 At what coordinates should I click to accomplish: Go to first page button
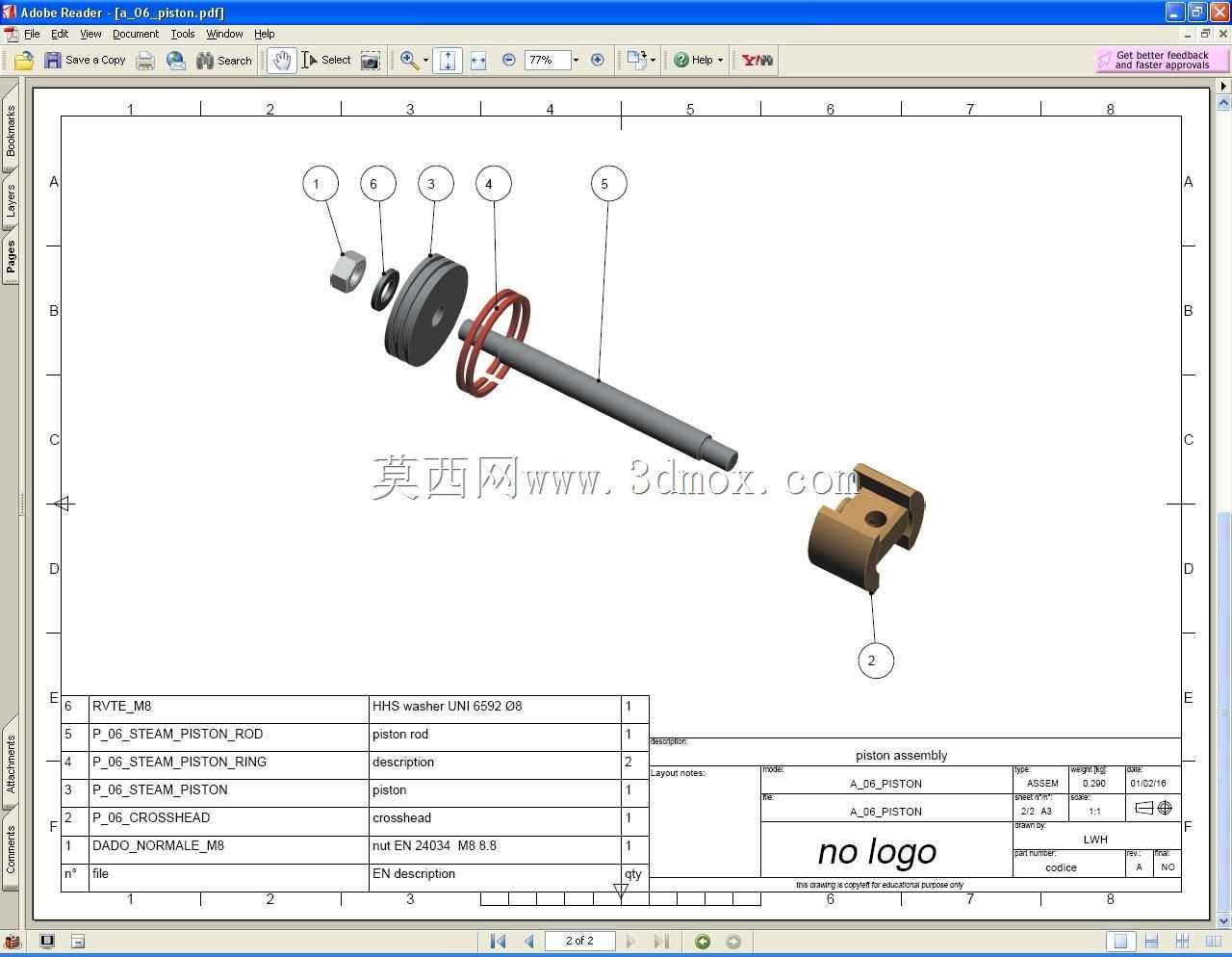(498, 942)
